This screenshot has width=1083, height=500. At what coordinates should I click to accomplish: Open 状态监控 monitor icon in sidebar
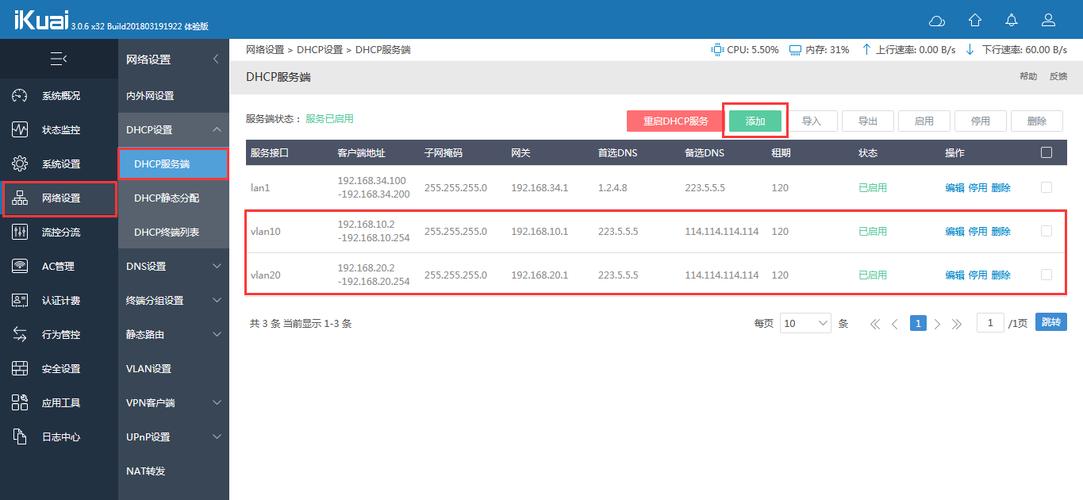coord(20,130)
